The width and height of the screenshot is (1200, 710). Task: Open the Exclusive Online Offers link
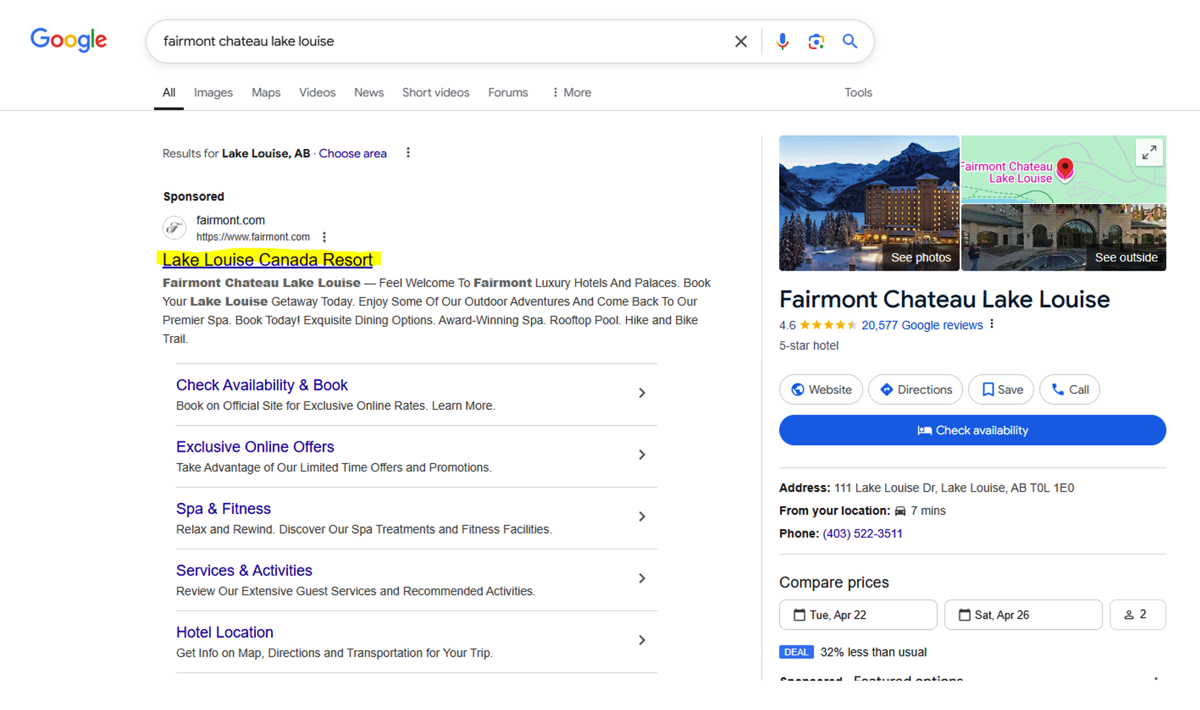point(255,447)
